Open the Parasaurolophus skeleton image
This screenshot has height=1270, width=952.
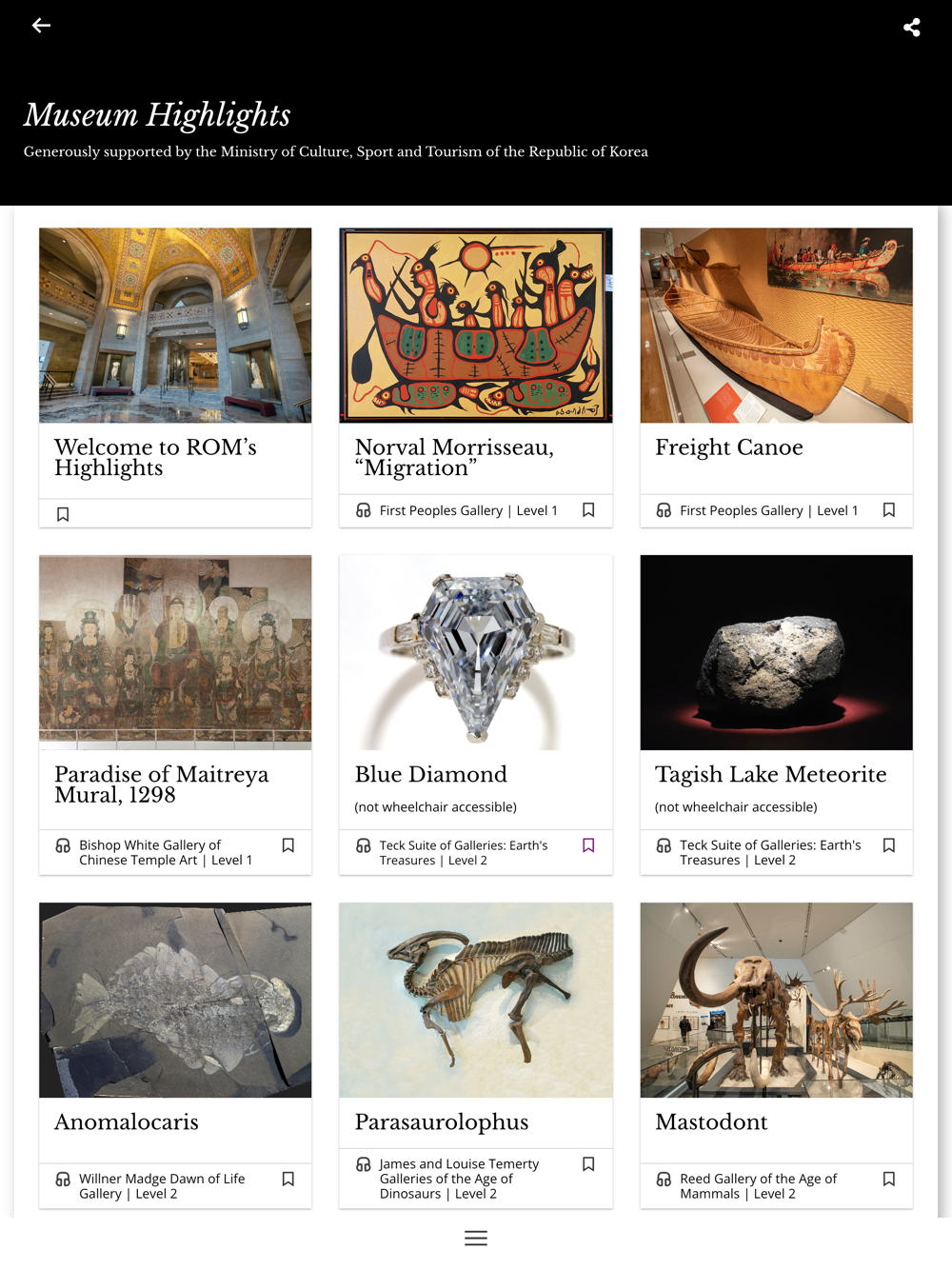[x=476, y=1000]
